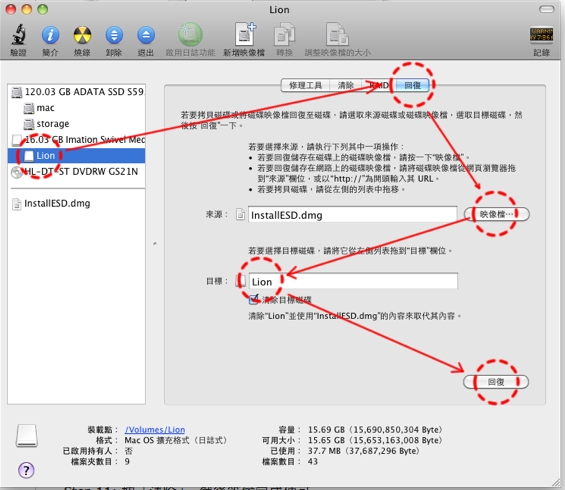The height and width of the screenshot is (490, 565).
Task: Click the large disk icon in info footer
Action: [27, 436]
